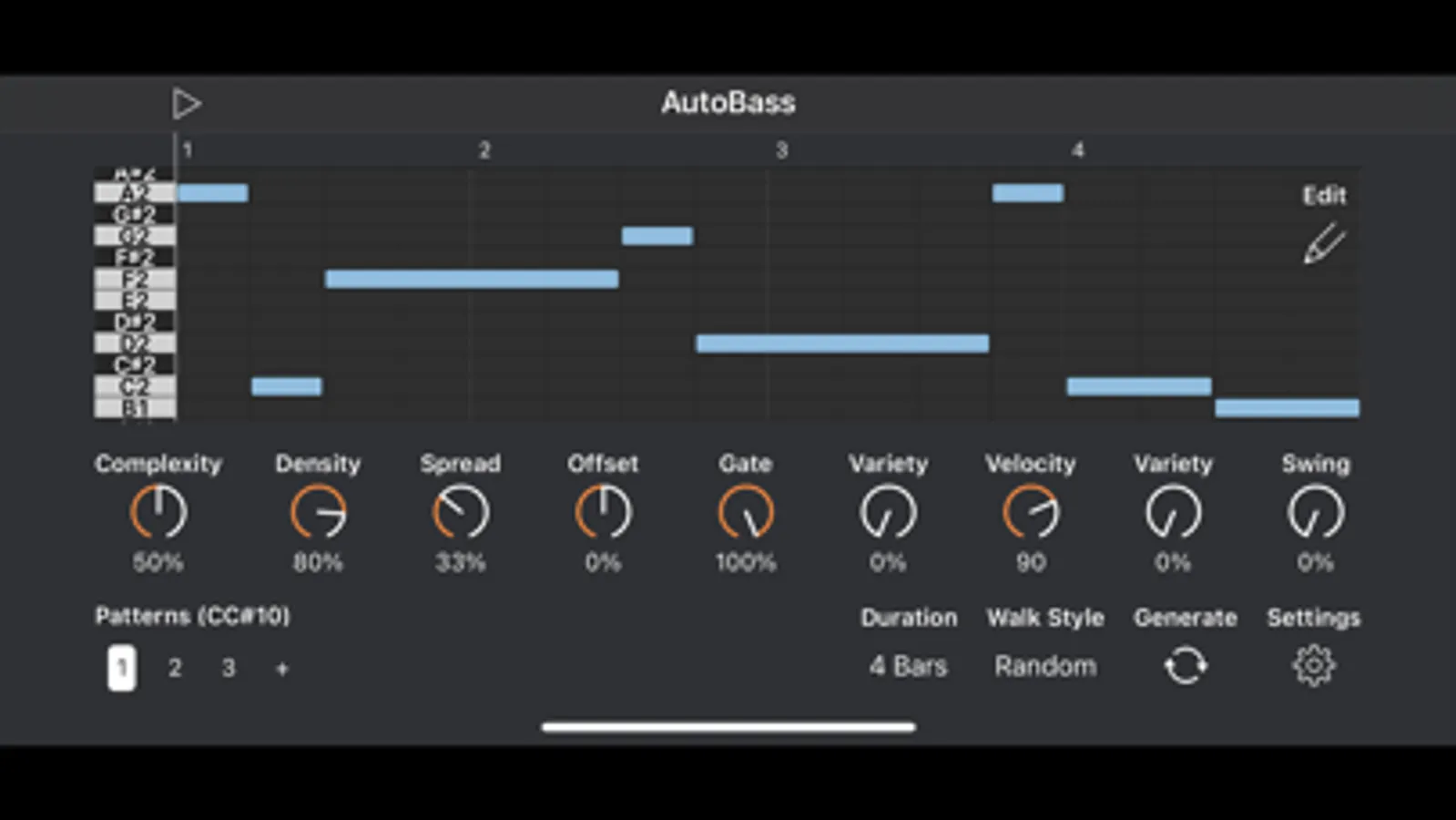Click the 50% Complexity value
Image resolution: width=1456 pixels, height=820 pixels.
(x=158, y=562)
